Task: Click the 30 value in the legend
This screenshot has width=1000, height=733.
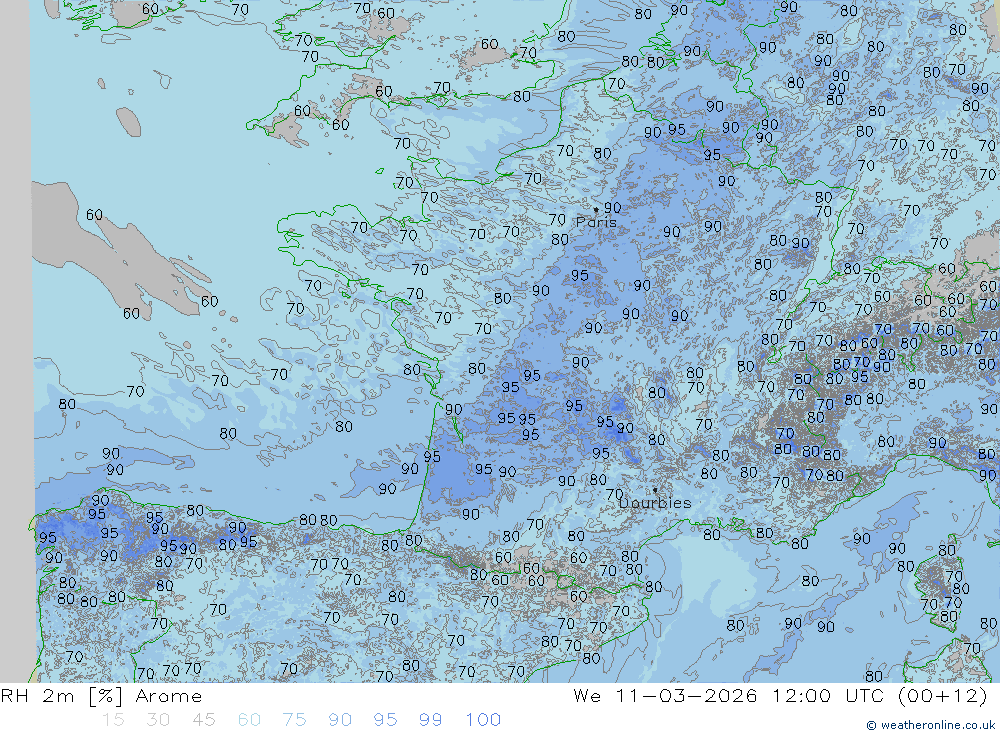Action: pyautogui.click(x=158, y=720)
